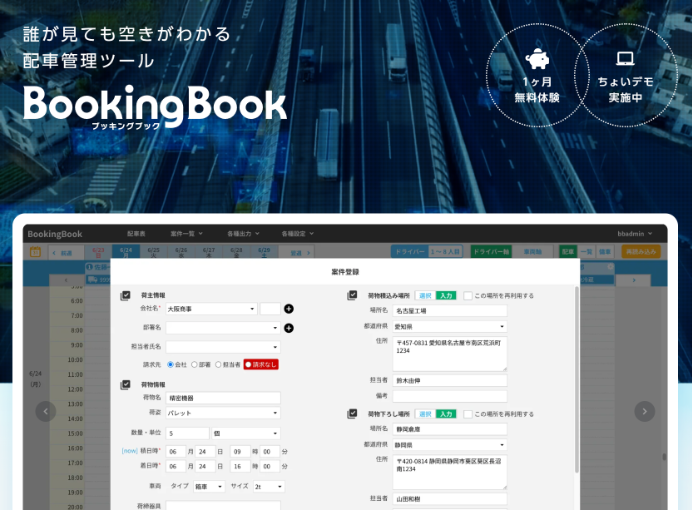Click the plus icon beside 会社名 field
Viewport: 692px width, 510px height.
(289, 309)
